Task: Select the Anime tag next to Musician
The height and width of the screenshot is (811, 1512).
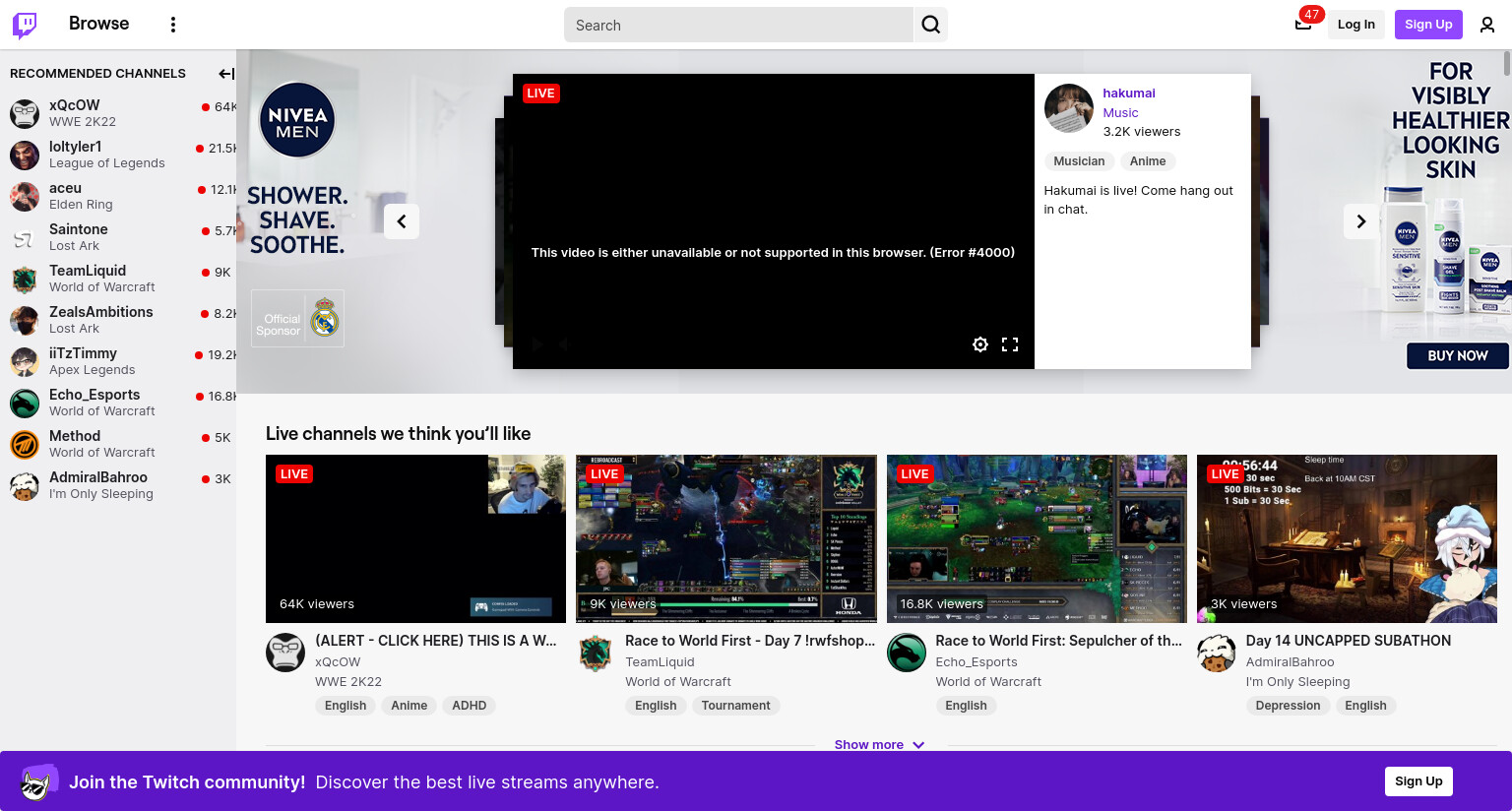Action: [1148, 161]
